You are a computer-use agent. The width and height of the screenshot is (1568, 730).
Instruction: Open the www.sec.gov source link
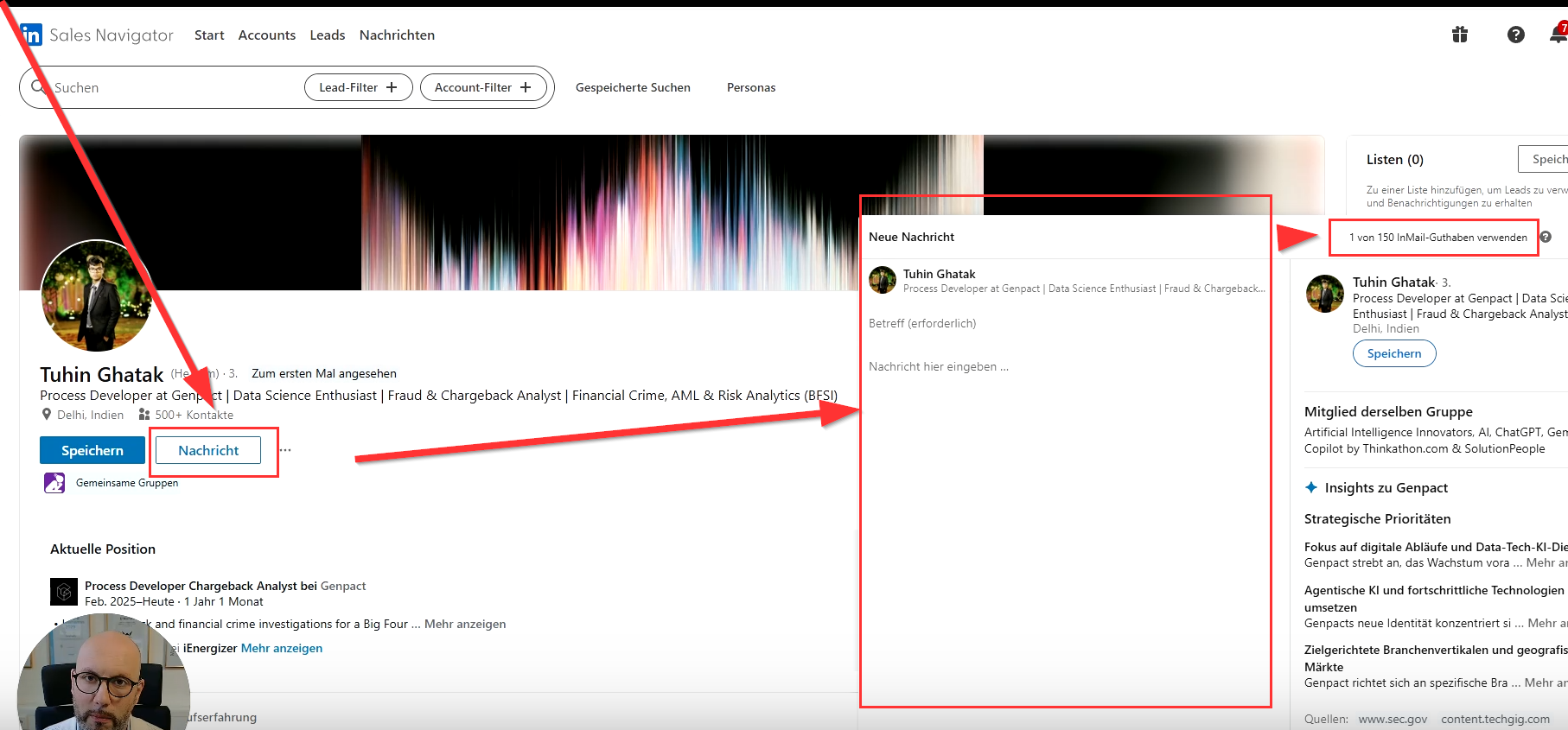pos(1393,719)
